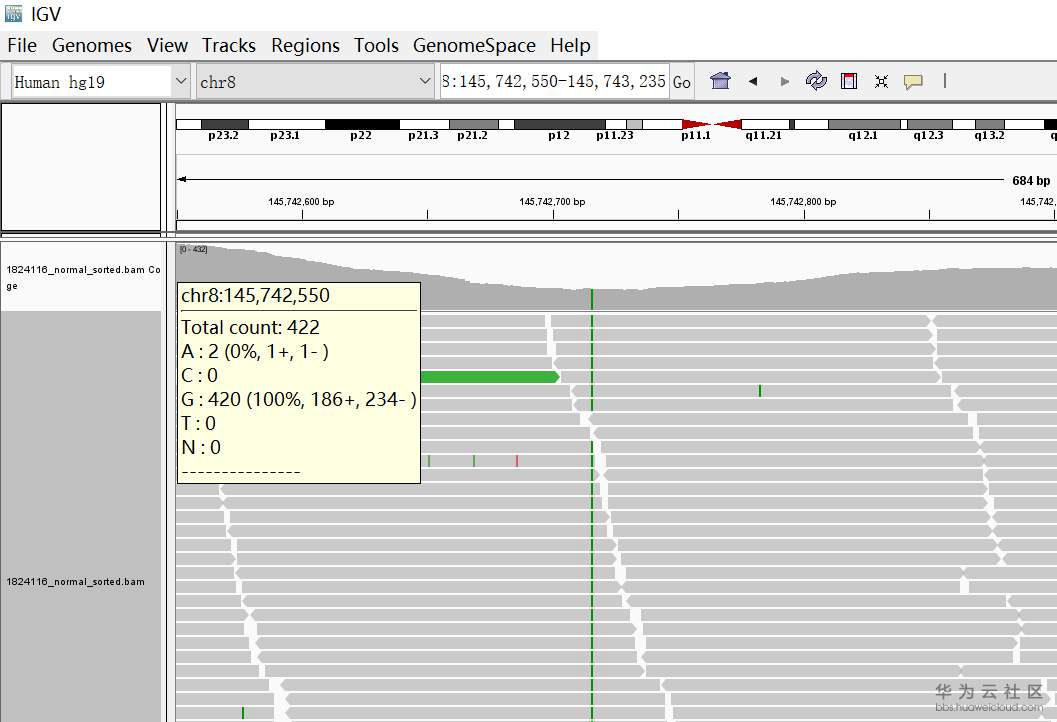This screenshot has width=1057, height=722.
Task: Toggle the popup behavior speech bubble icon
Action: point(913,82)
